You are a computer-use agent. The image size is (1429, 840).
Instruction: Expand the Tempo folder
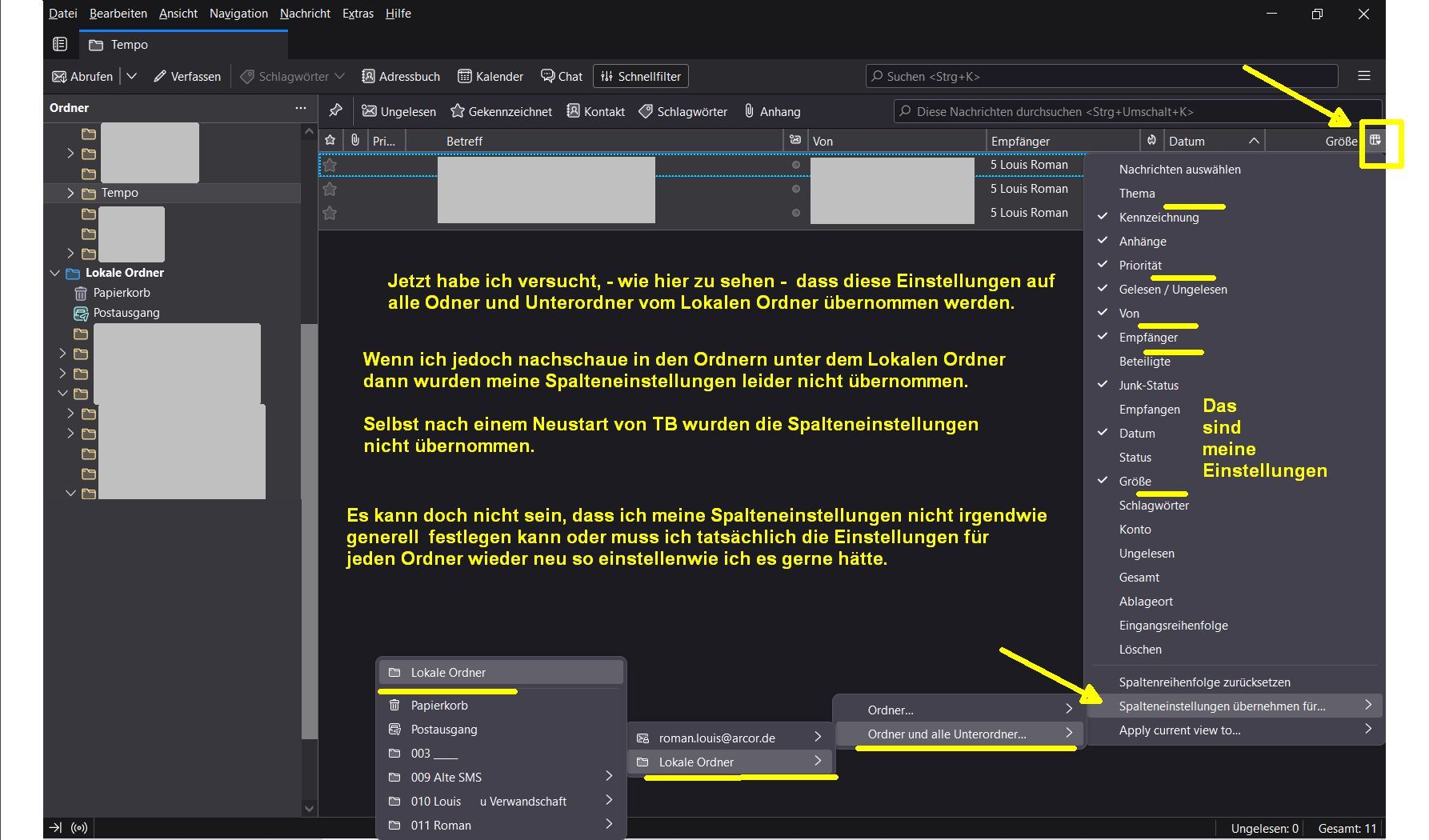(x=70, y=193)
